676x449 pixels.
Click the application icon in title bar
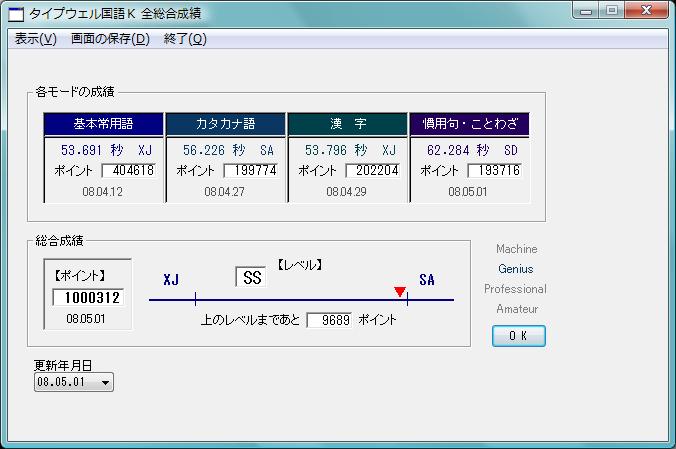17,14
